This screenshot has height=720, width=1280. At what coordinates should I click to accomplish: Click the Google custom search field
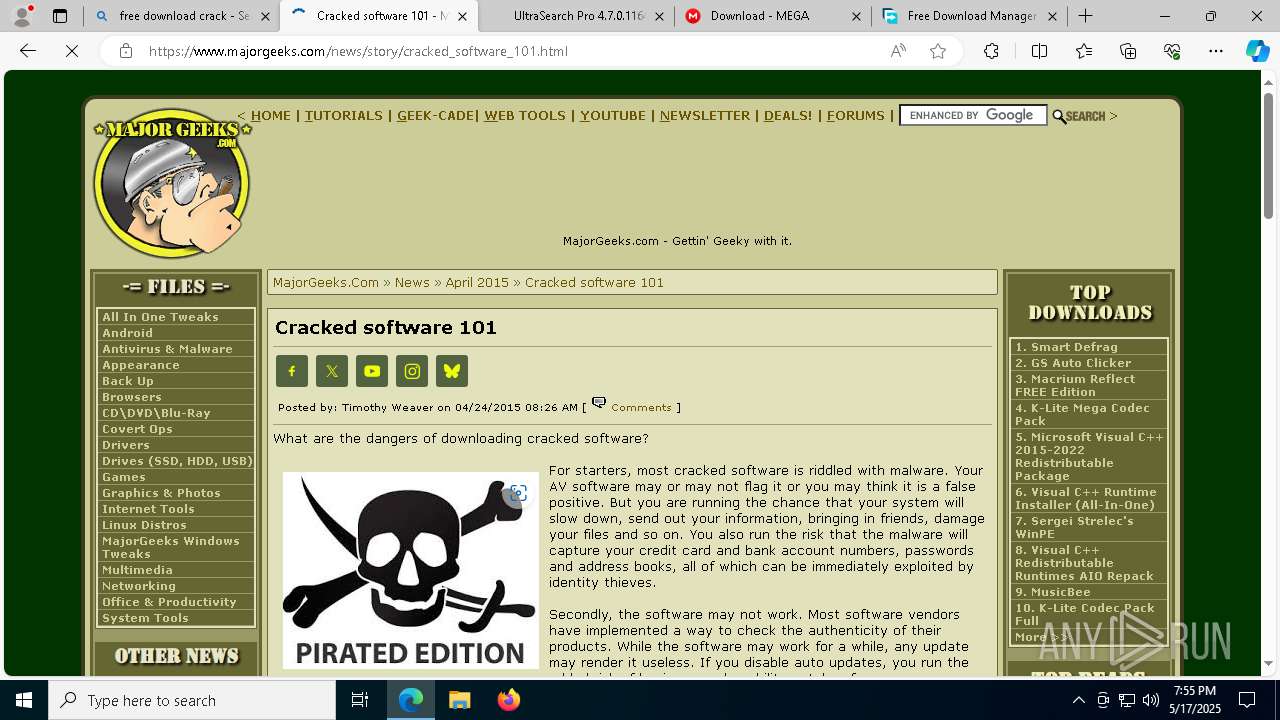[x=973, y=116]
